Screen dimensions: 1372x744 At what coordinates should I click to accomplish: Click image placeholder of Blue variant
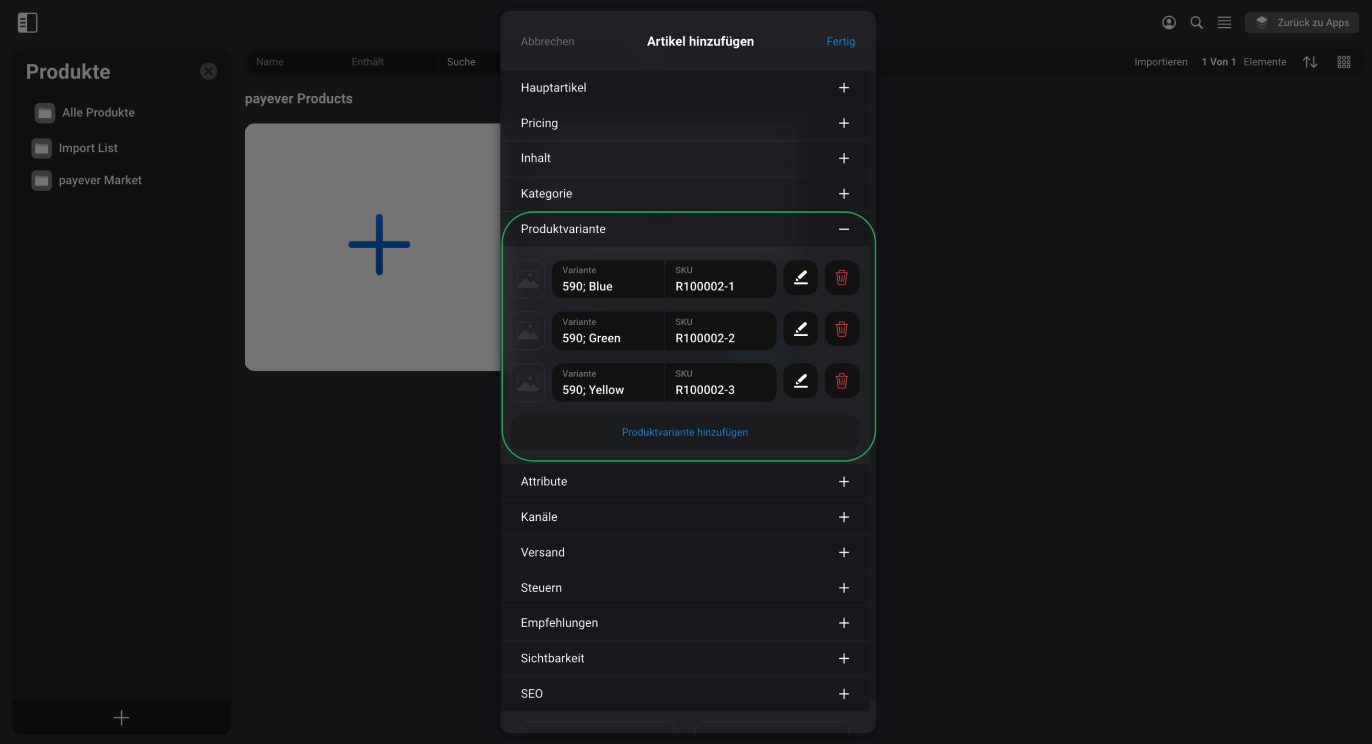528,279
